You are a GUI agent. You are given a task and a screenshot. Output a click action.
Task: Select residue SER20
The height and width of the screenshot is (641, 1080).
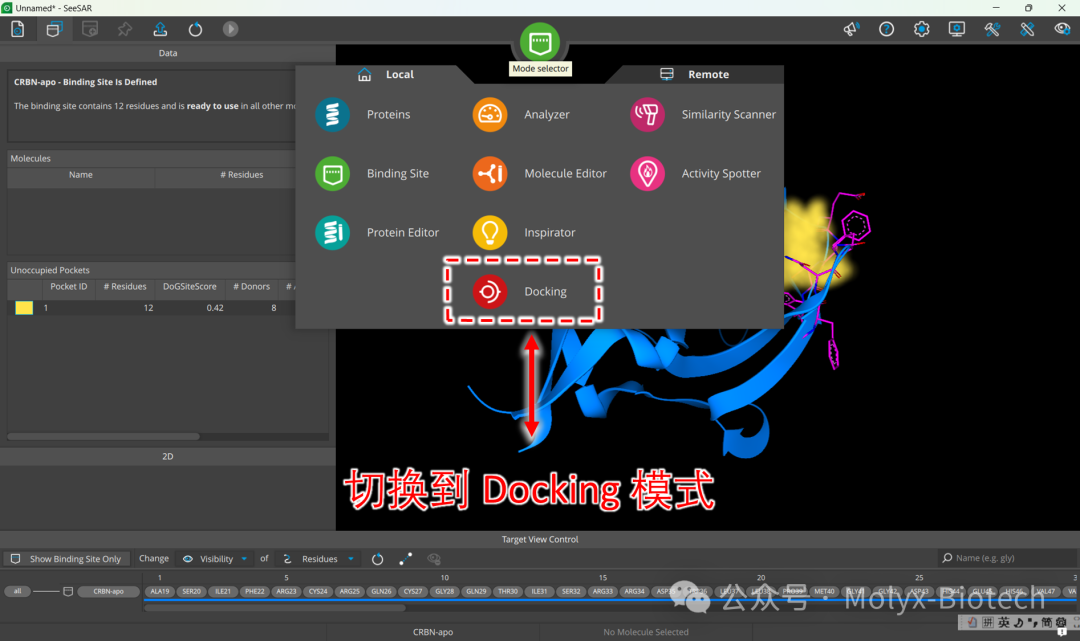(x=191, y=591)
